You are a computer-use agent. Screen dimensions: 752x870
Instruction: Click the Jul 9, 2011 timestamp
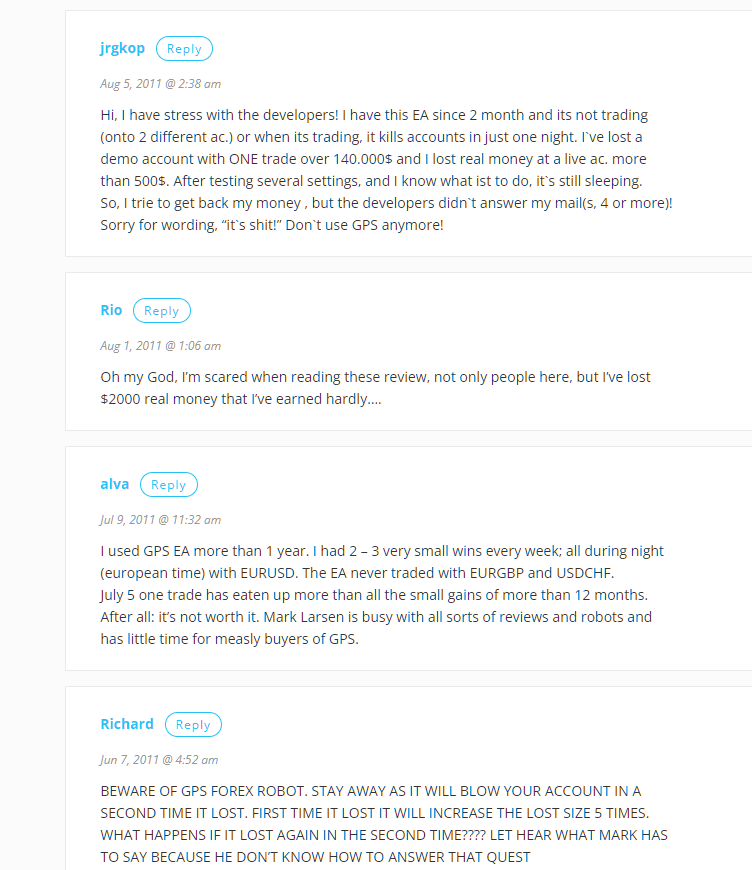pos(160,520)
